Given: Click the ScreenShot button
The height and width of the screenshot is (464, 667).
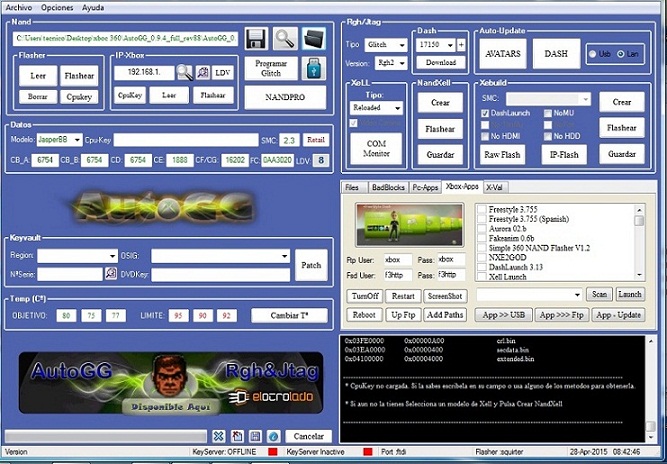Looking at the screenshot, I should (x=445, y=296).
